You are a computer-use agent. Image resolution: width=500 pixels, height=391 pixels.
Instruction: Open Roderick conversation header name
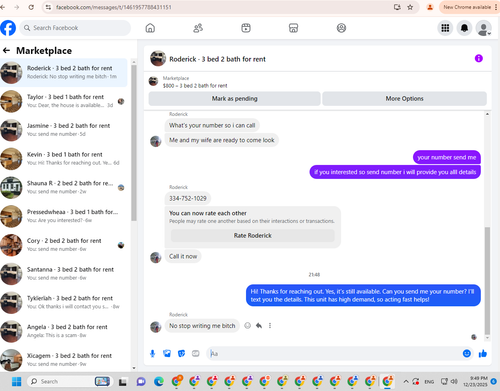coord(217,59)
